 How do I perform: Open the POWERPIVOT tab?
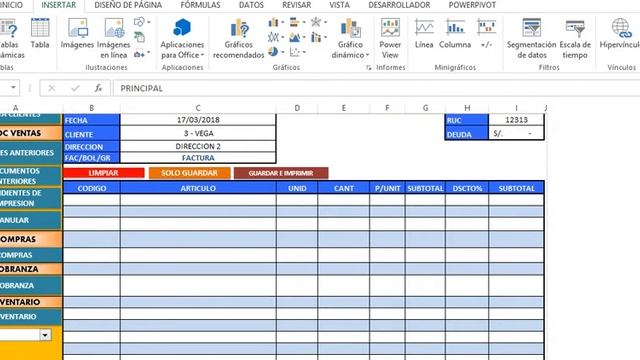[x=472, y=5]
